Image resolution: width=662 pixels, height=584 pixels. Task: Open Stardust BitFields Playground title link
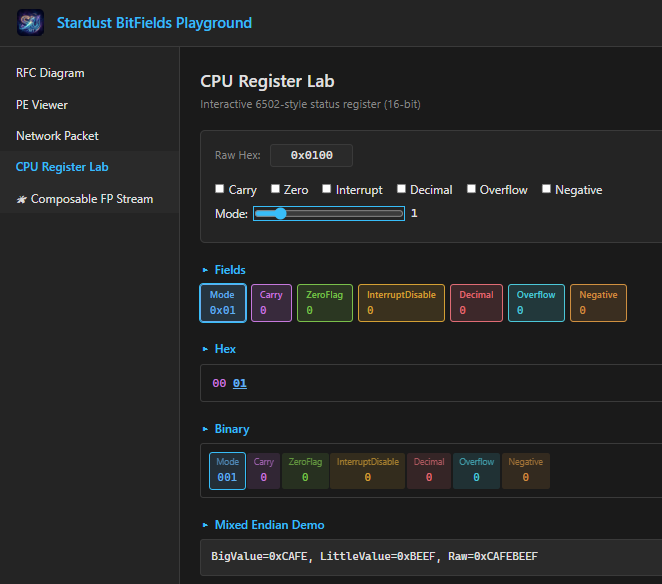pos(154,23)
